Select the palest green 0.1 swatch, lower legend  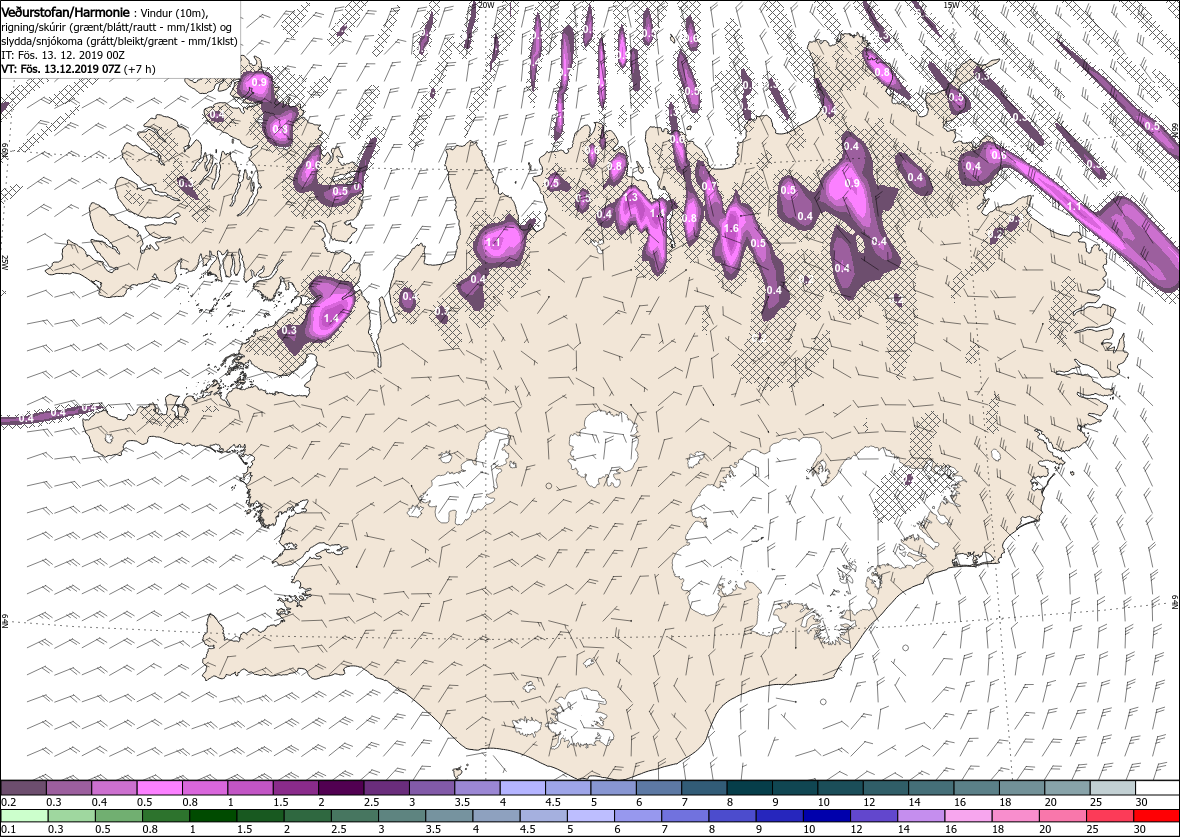[x=24, y=816]
